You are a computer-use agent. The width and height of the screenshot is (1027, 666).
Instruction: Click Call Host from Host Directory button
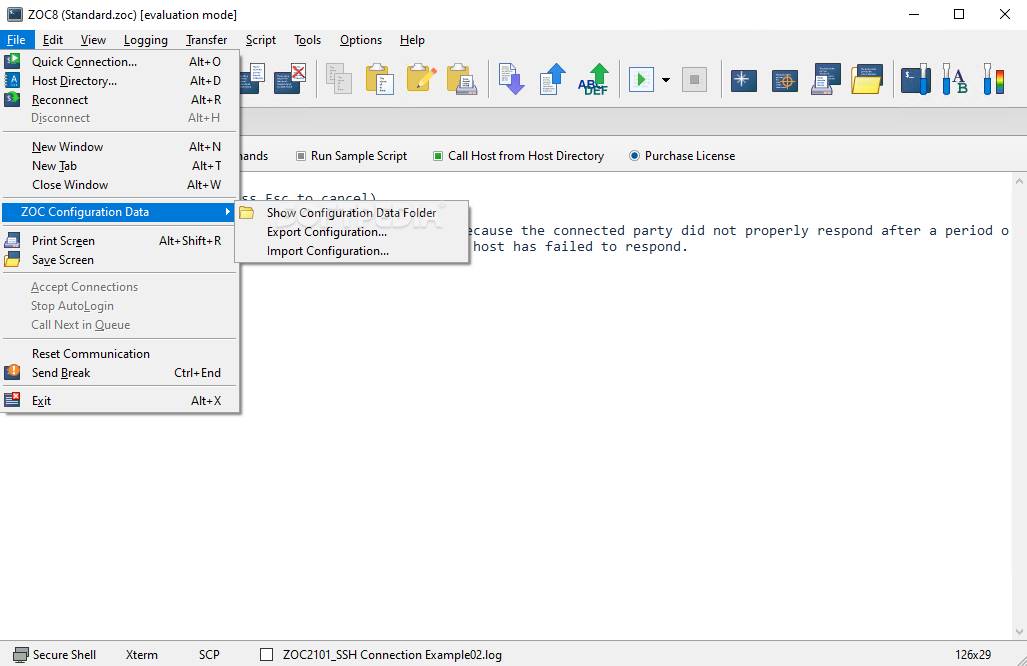pyautogui.click(x=519, y=156)
